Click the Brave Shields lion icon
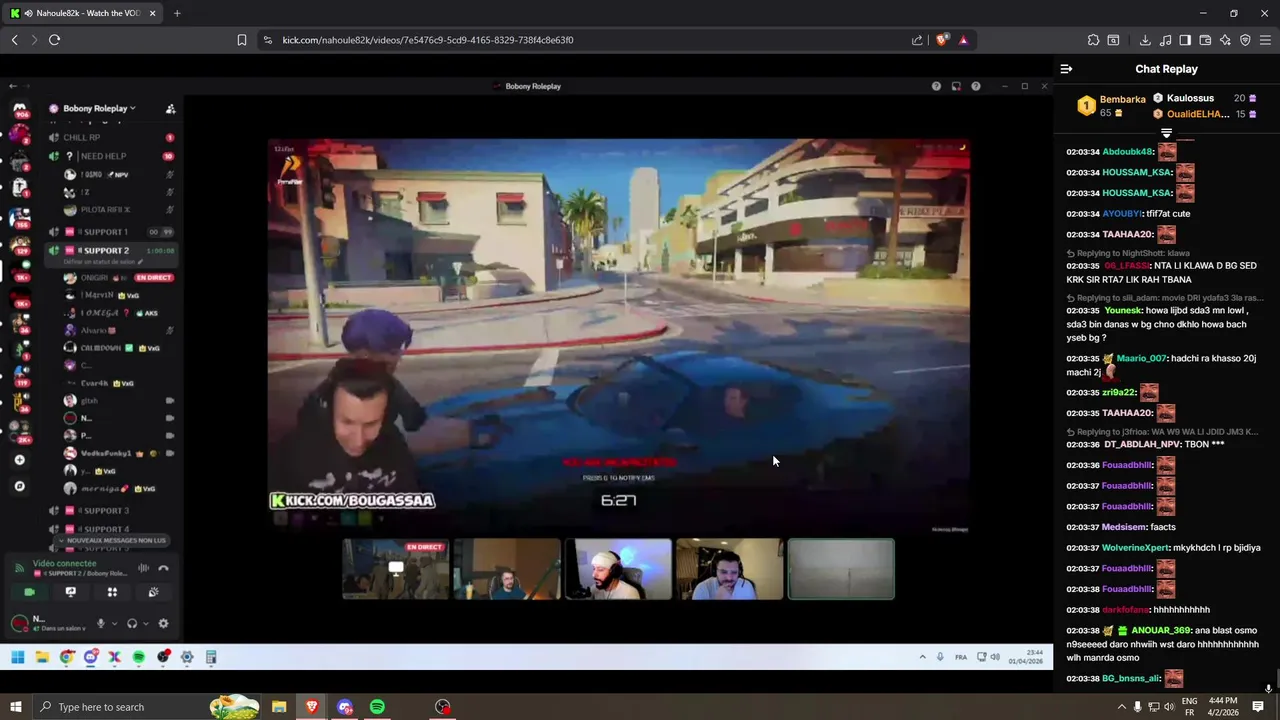1280x720 pixels. pyautogui.click(x=941, y=40)
